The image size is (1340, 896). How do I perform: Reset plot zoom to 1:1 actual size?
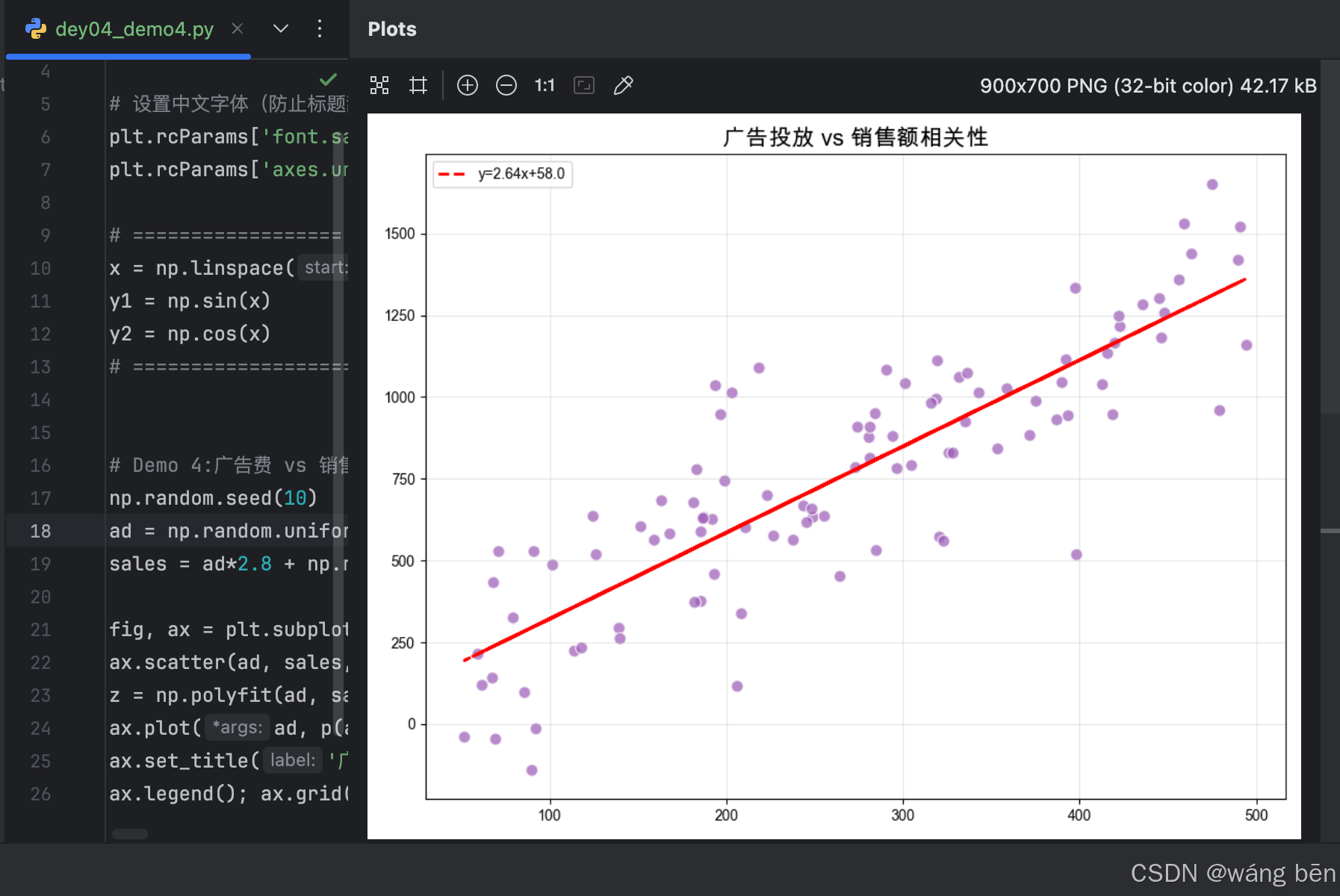point(545,85)
